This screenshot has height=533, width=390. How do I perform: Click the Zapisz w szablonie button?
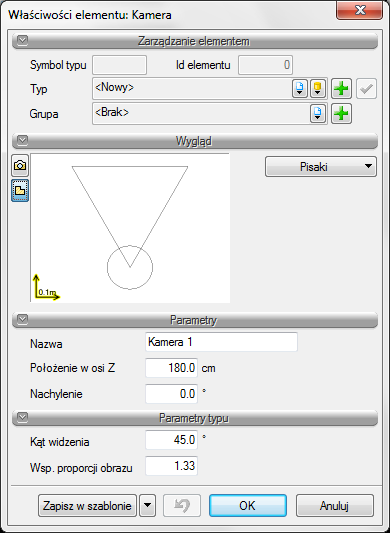87,505
